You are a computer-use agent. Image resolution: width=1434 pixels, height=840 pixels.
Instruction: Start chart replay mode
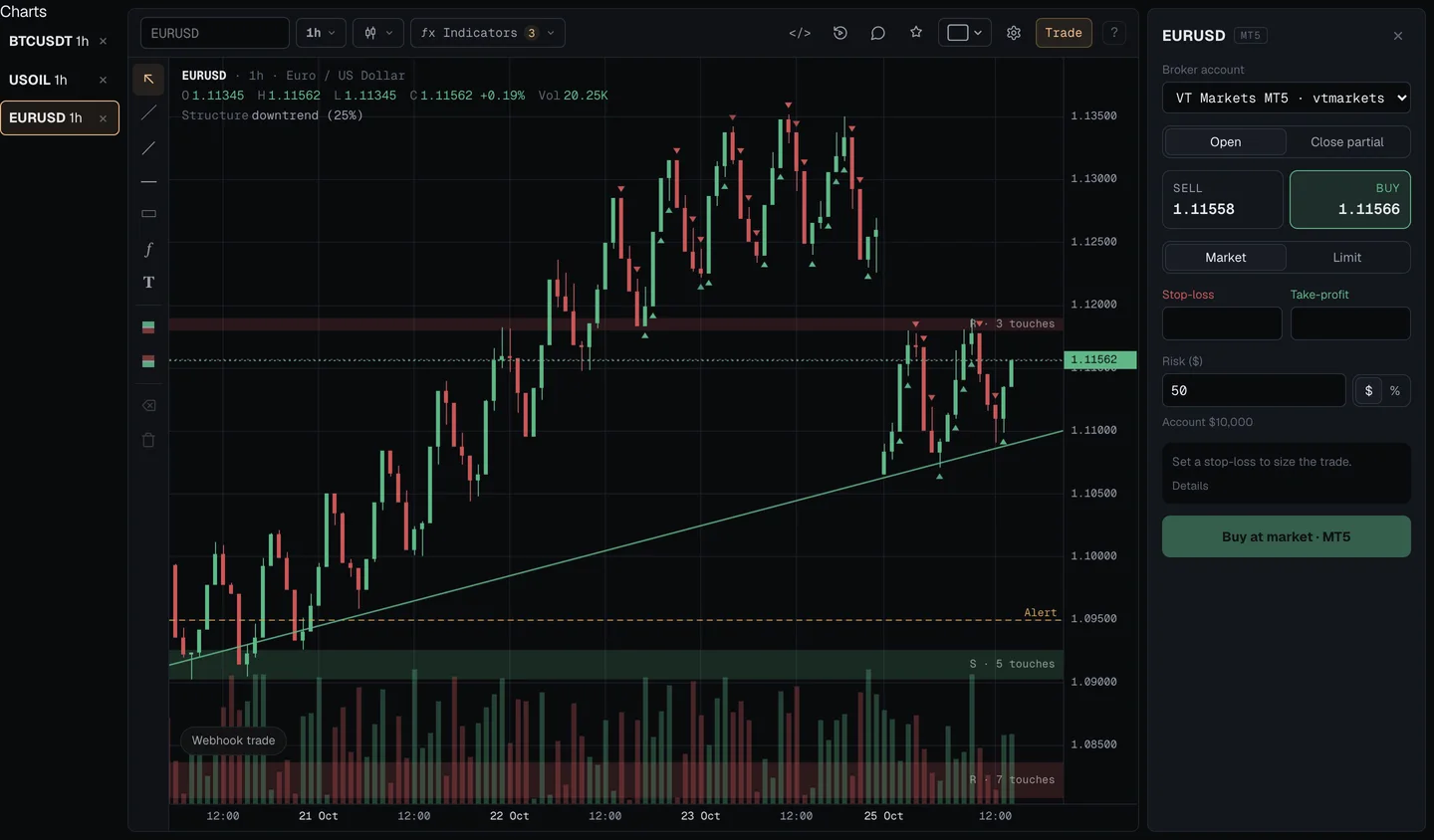[x=840, y=33]
